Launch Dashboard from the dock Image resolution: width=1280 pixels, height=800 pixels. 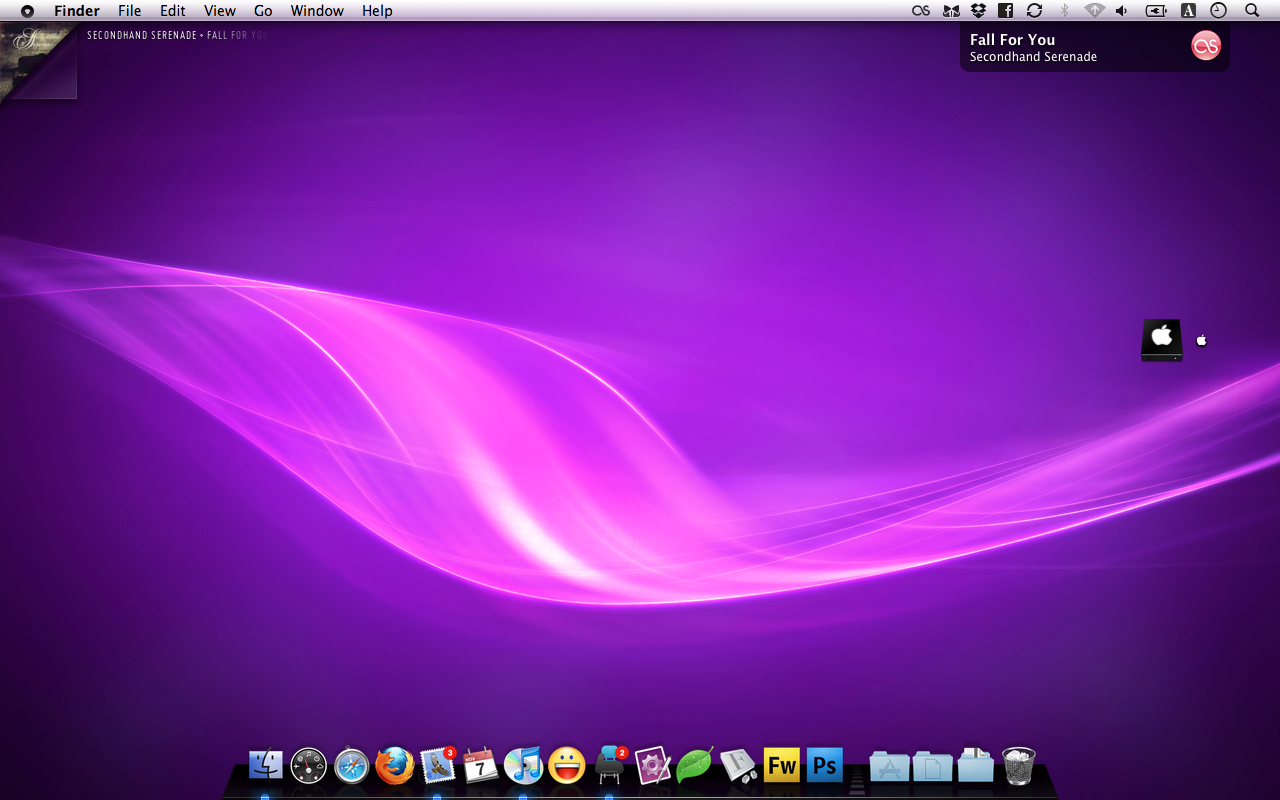[308, 766]
